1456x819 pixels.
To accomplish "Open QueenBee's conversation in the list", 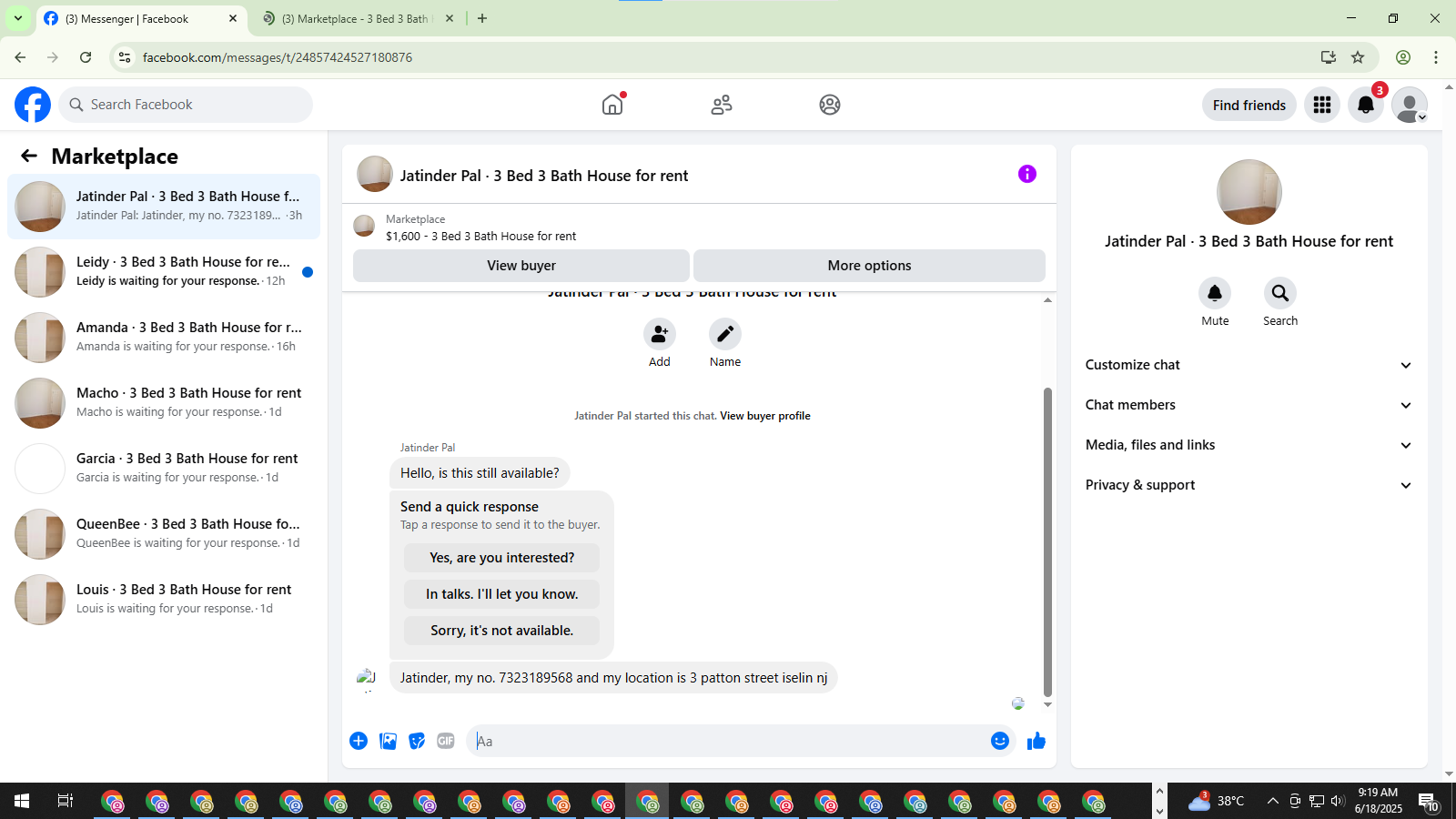I will (x=164, y=534).
